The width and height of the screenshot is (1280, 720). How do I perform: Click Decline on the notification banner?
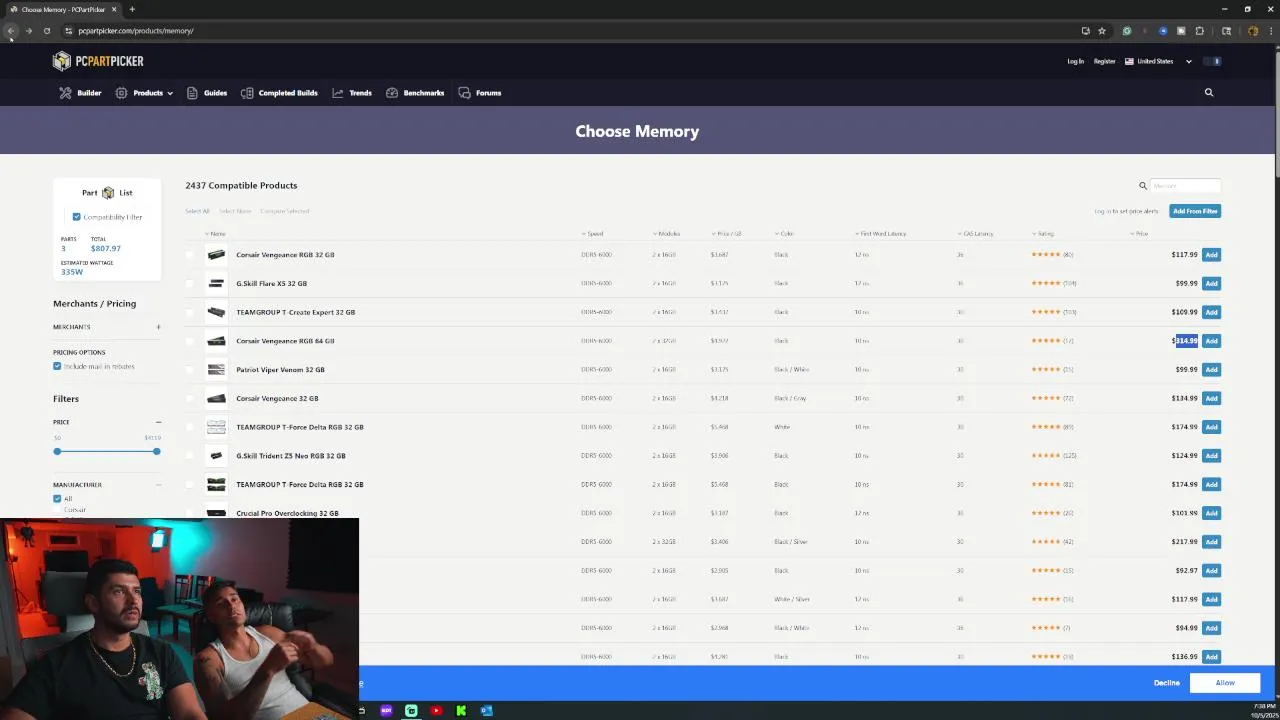pos(1166,683)
